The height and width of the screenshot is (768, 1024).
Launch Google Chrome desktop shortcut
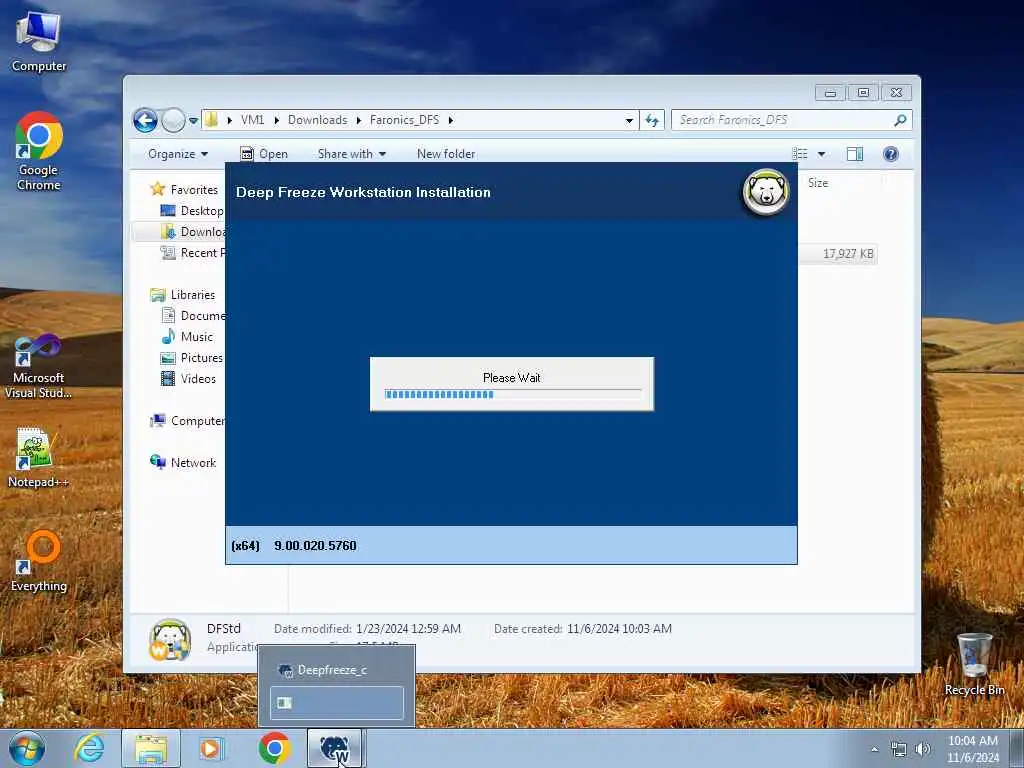pyautogui.click(x=39, y=152)
